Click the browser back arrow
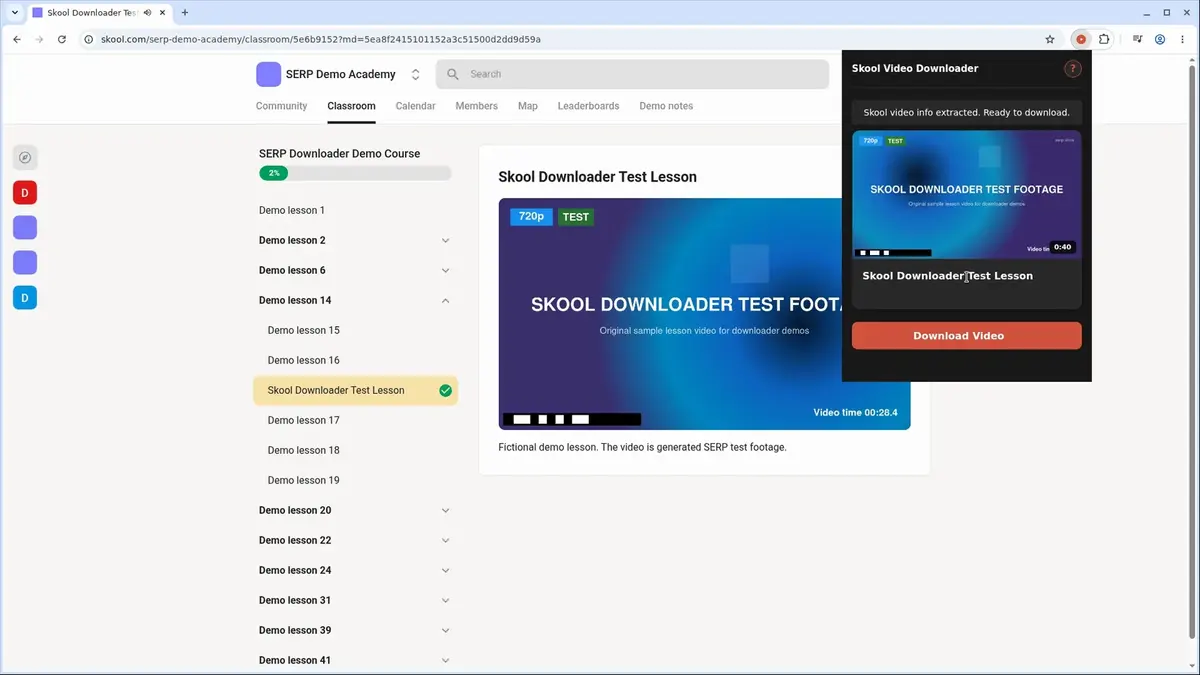The width and height of the screenshot is (1200, 675). (17, 39)
